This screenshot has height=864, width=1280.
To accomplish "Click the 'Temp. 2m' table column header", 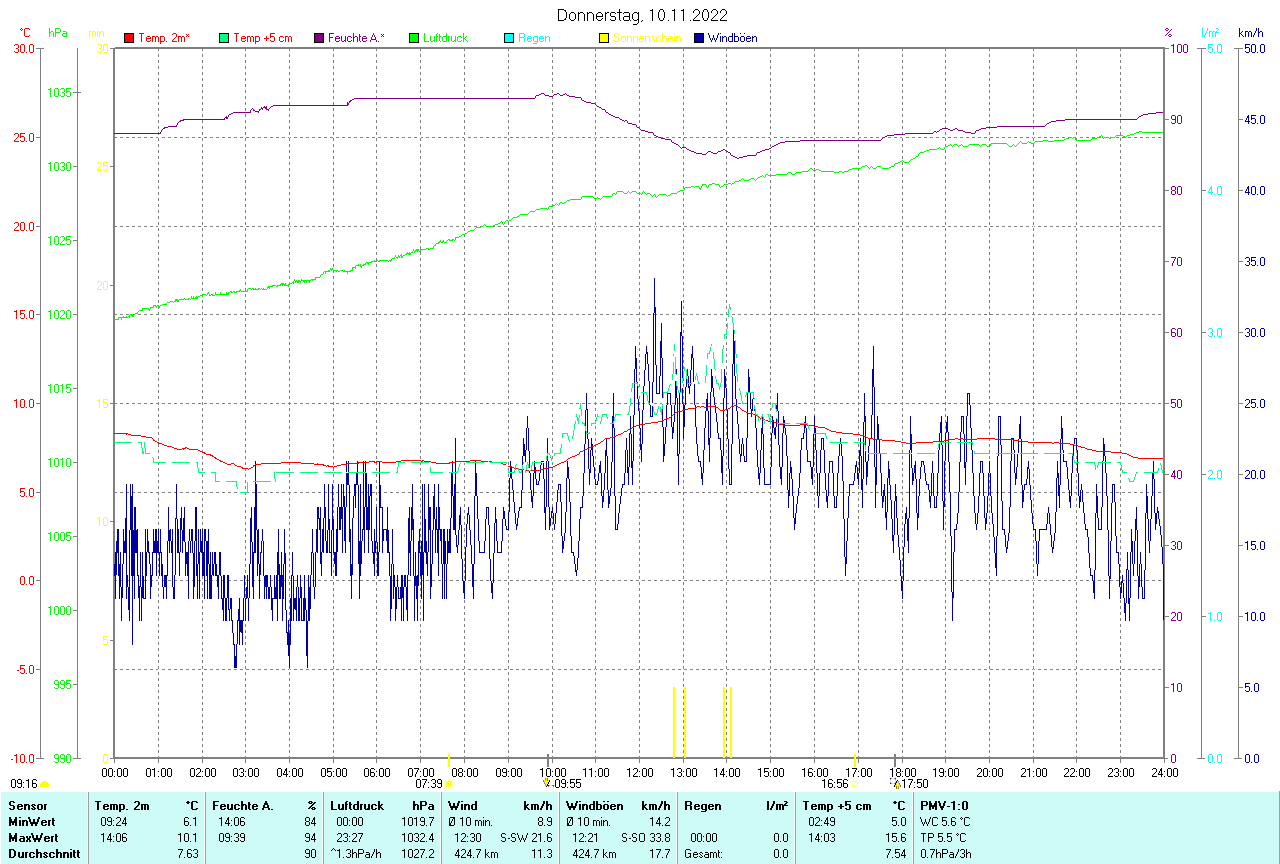I will (122, 806).
